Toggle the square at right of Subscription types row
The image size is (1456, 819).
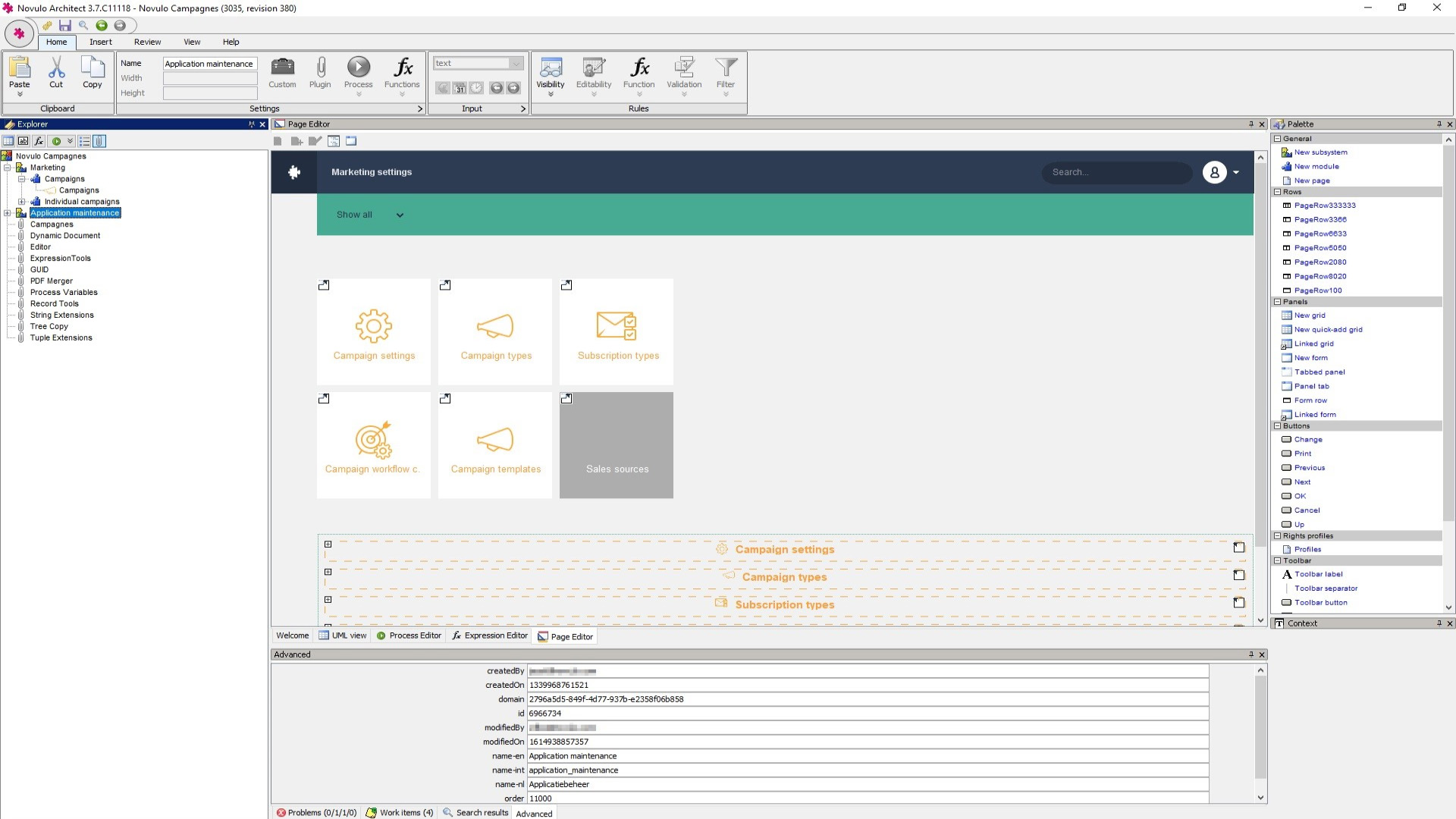(x=1239, y=603)
